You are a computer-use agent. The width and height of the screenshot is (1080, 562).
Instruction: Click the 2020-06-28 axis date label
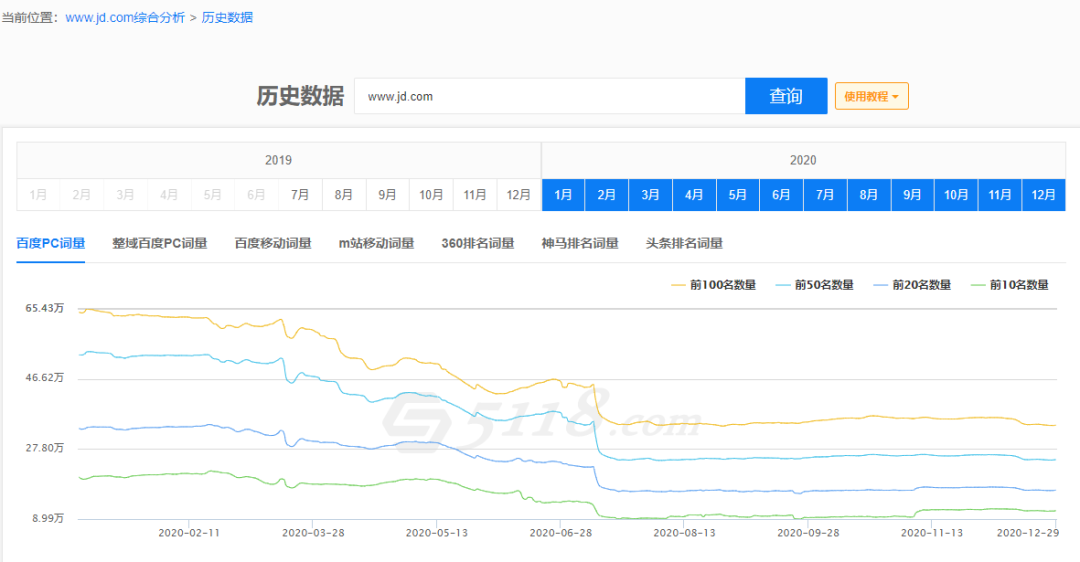pyautogui.click(x=561, y=533)
